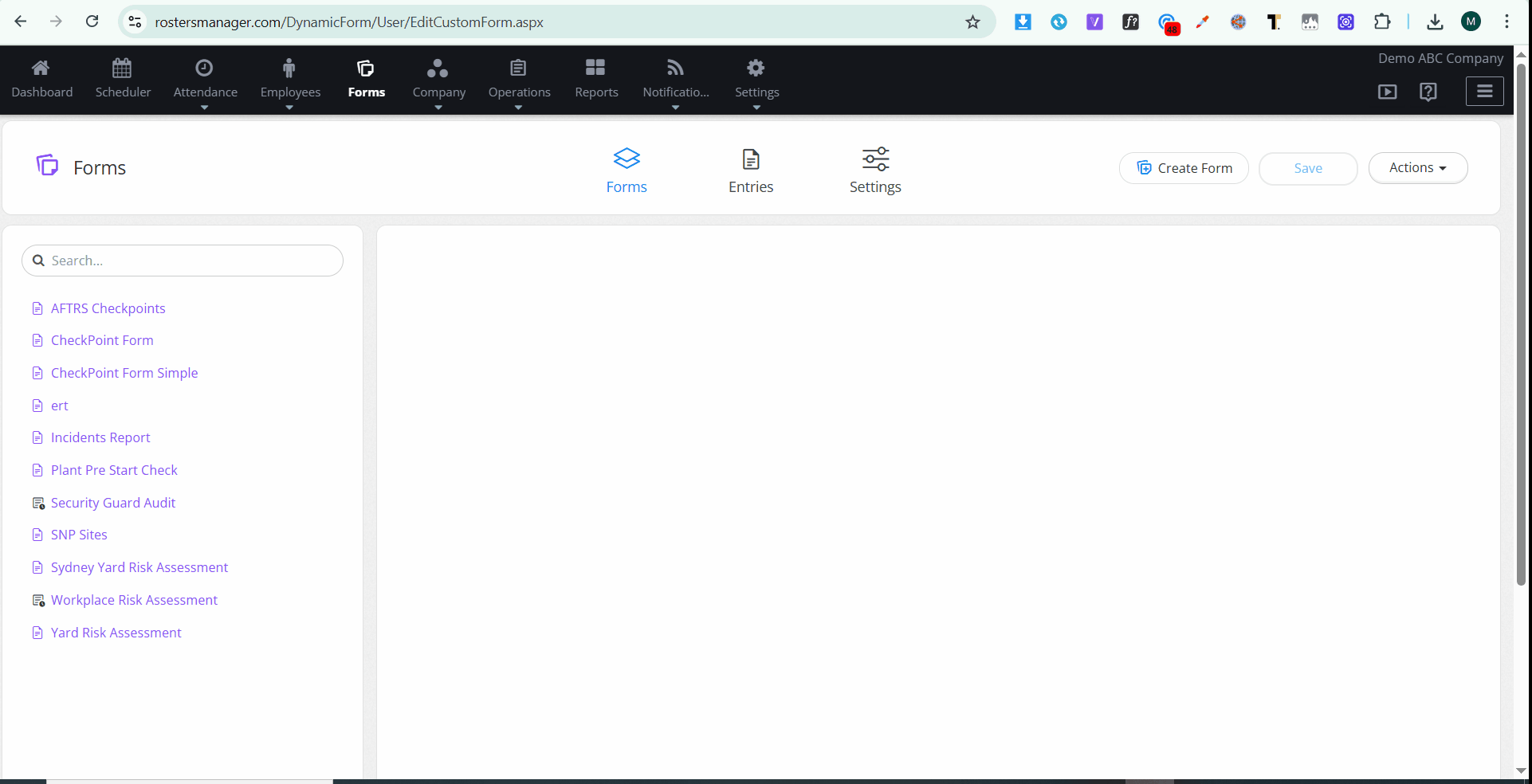Open the Reports grid icon
1532x784 pixels.
595,68
